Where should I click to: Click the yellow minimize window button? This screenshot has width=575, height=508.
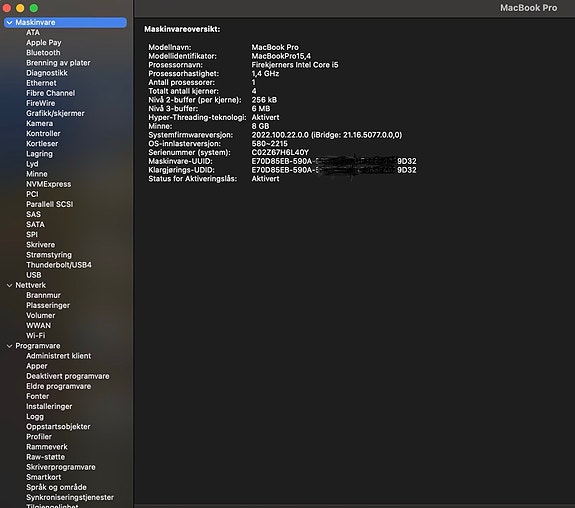click(20, 8)
